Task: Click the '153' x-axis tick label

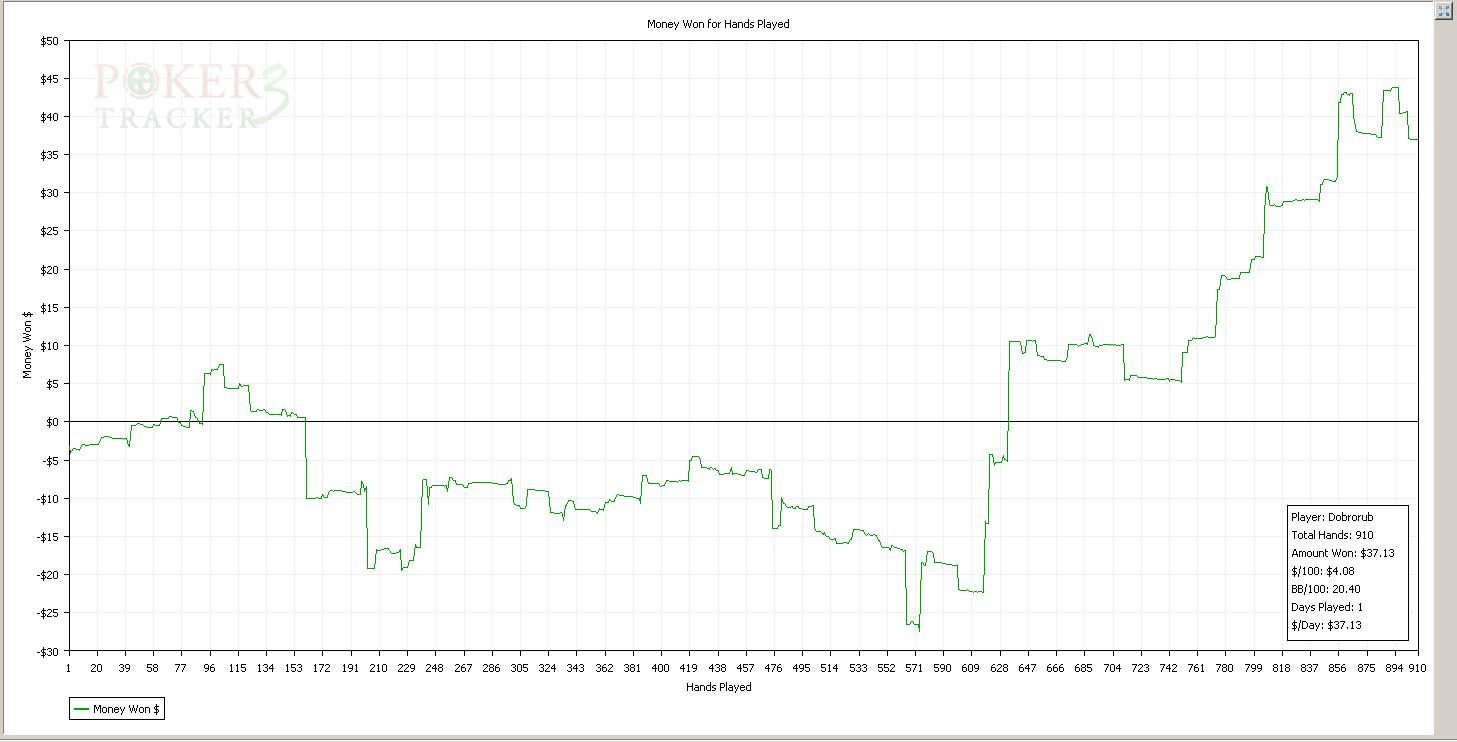Action: (x=294, y=668)
